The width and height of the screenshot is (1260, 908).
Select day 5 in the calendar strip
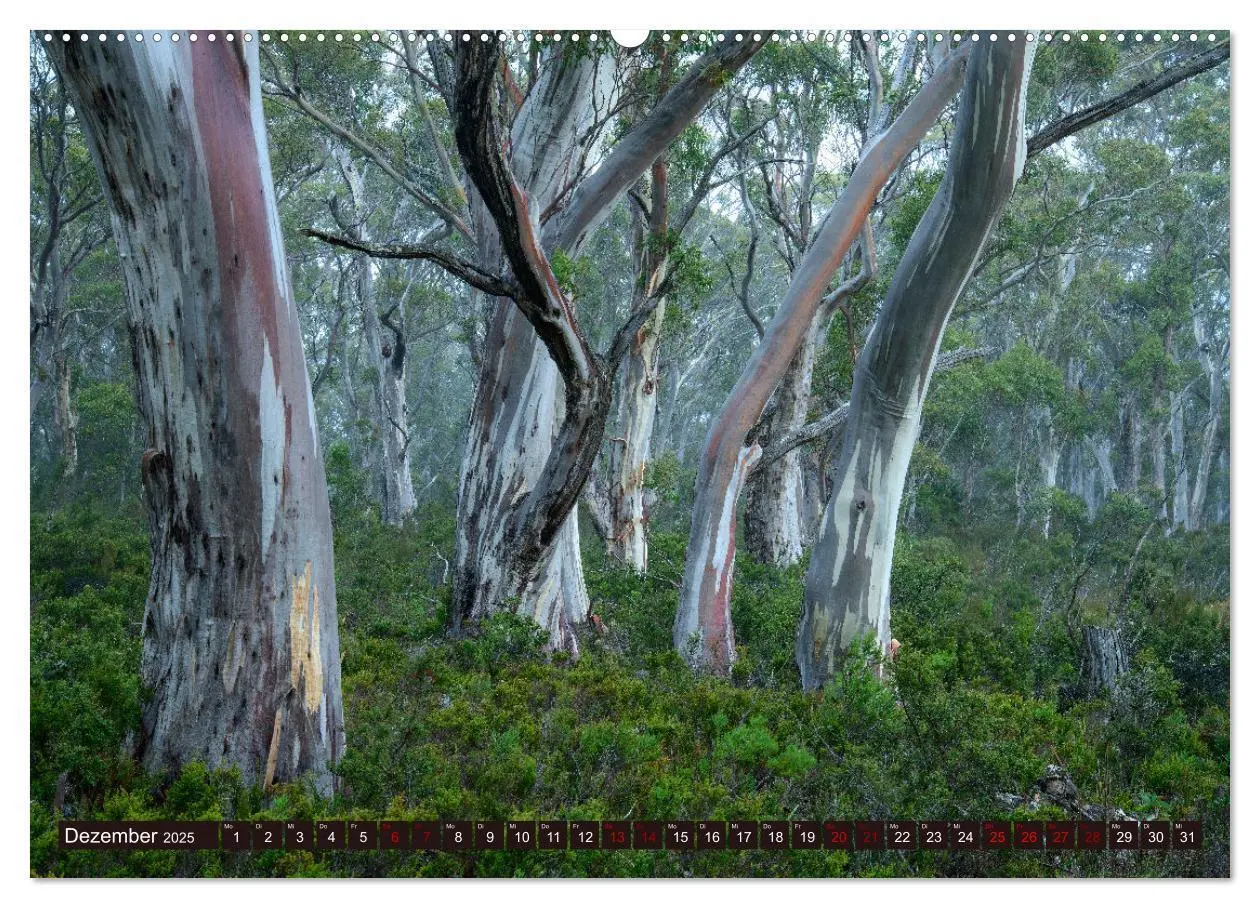[362, 836]
